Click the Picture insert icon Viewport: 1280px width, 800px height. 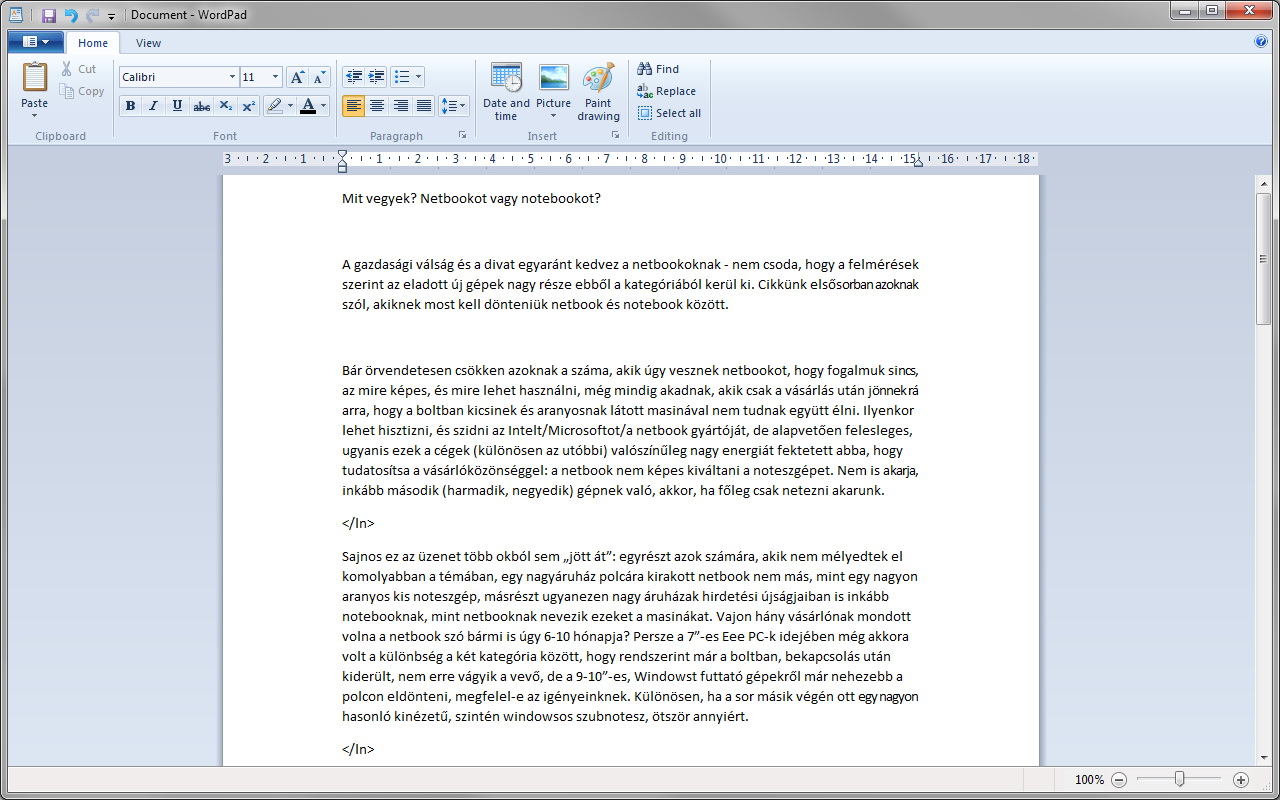click(x=553, y=78)
